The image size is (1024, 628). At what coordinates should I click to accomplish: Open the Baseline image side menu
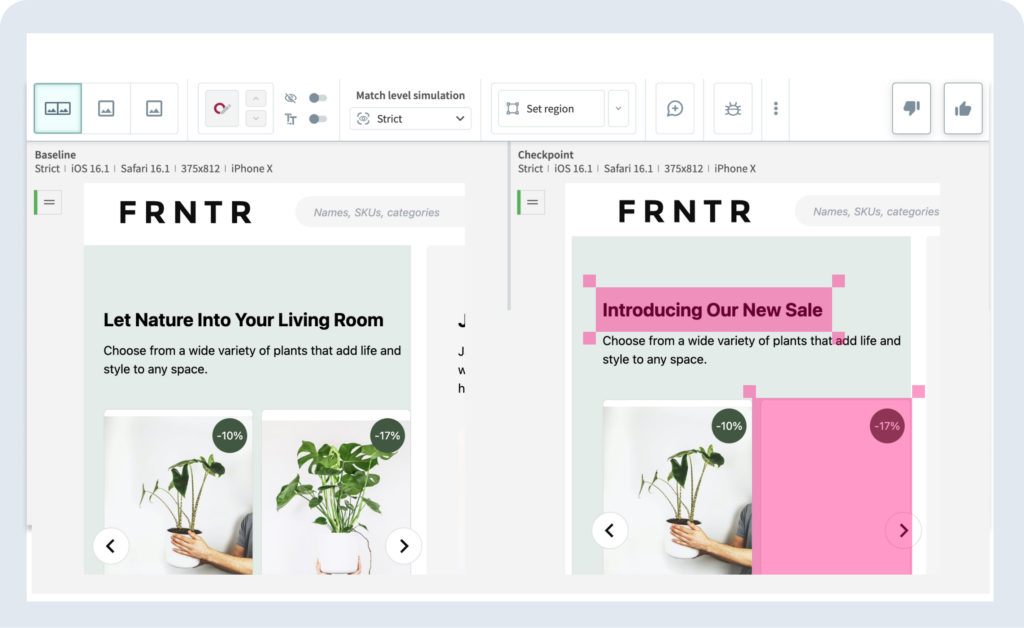[48, 202]
